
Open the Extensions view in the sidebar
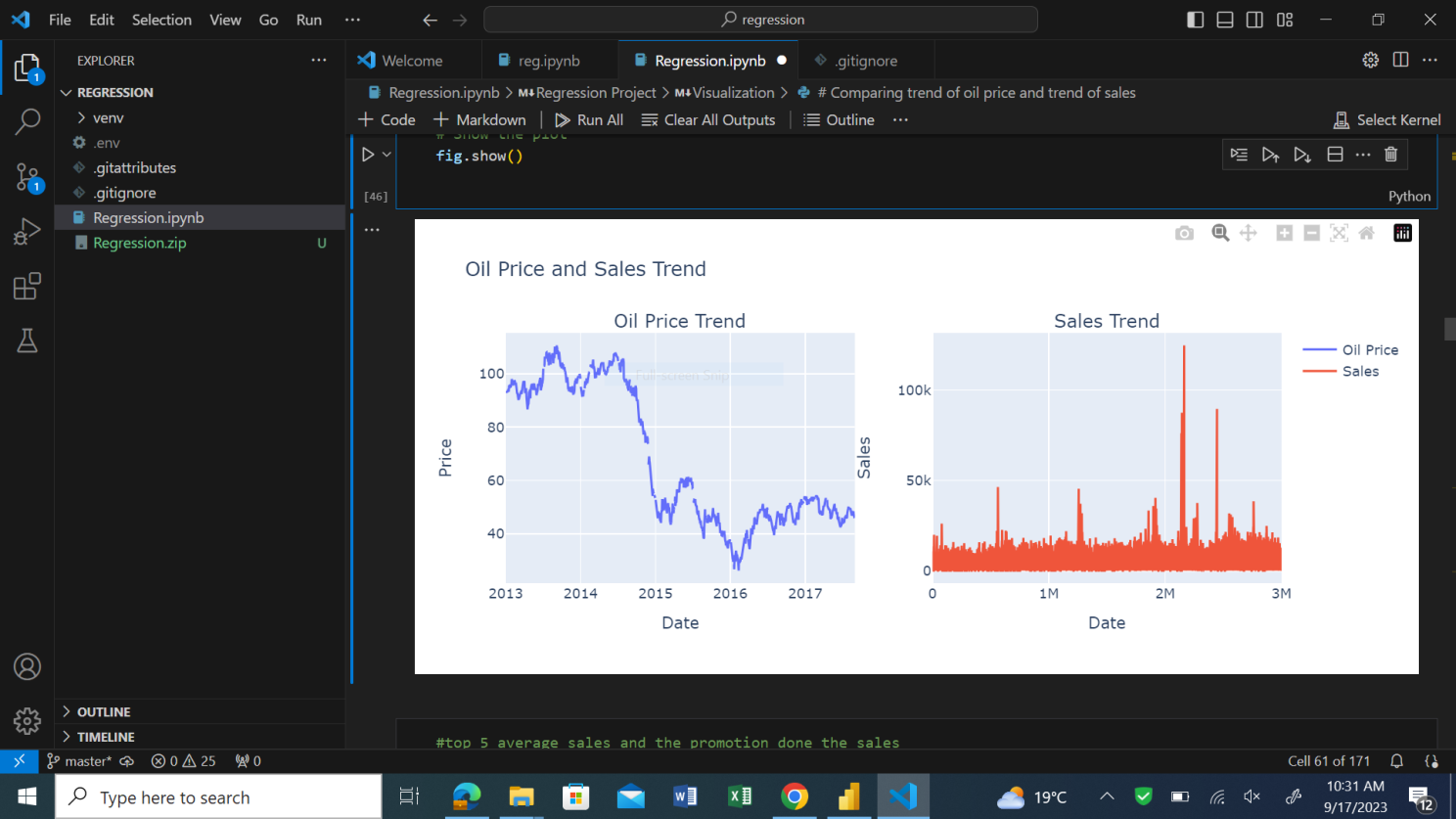[27, 286]
